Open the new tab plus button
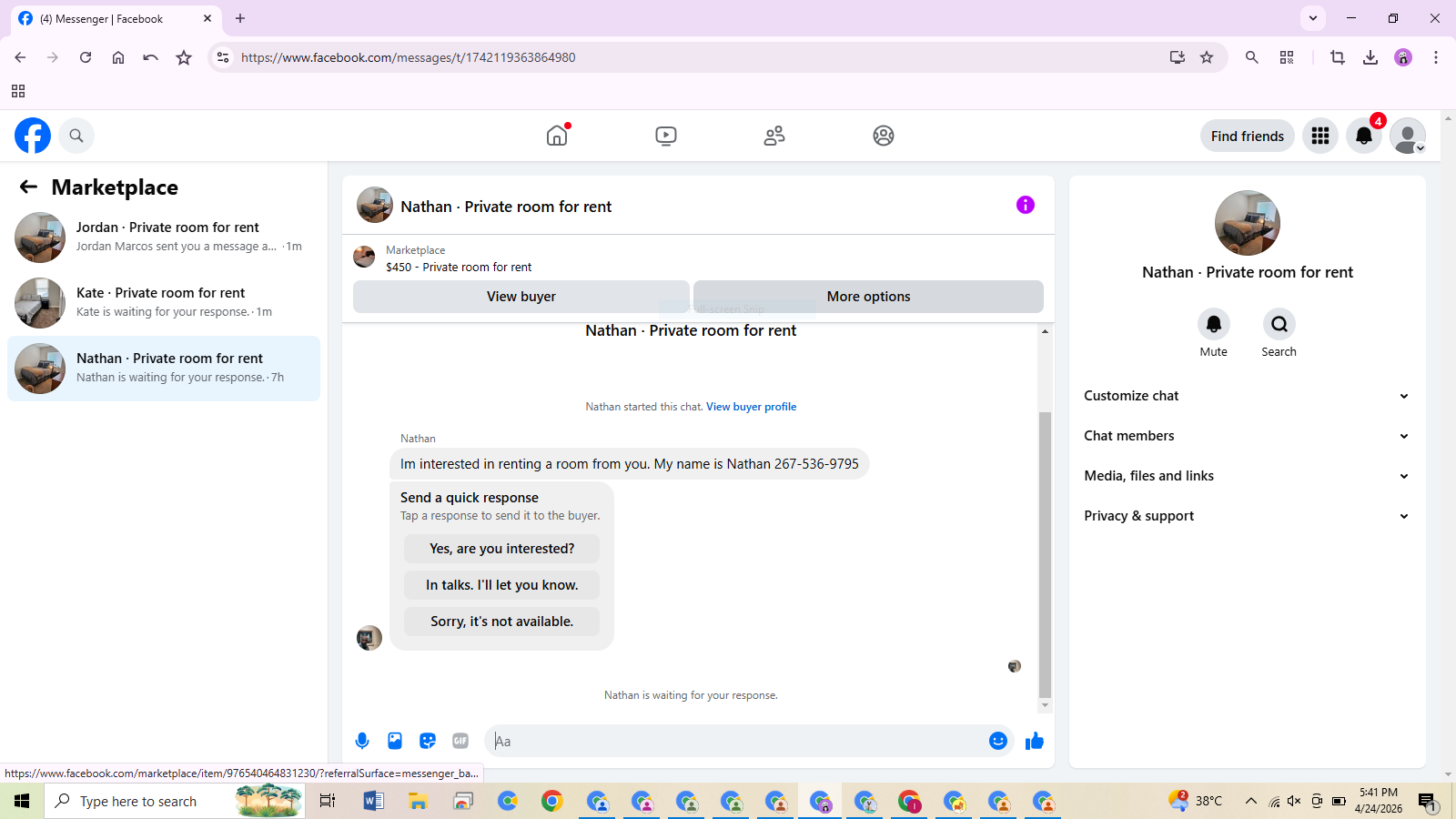This screenshot has height=819, width=1456. [x=240, y=18]
